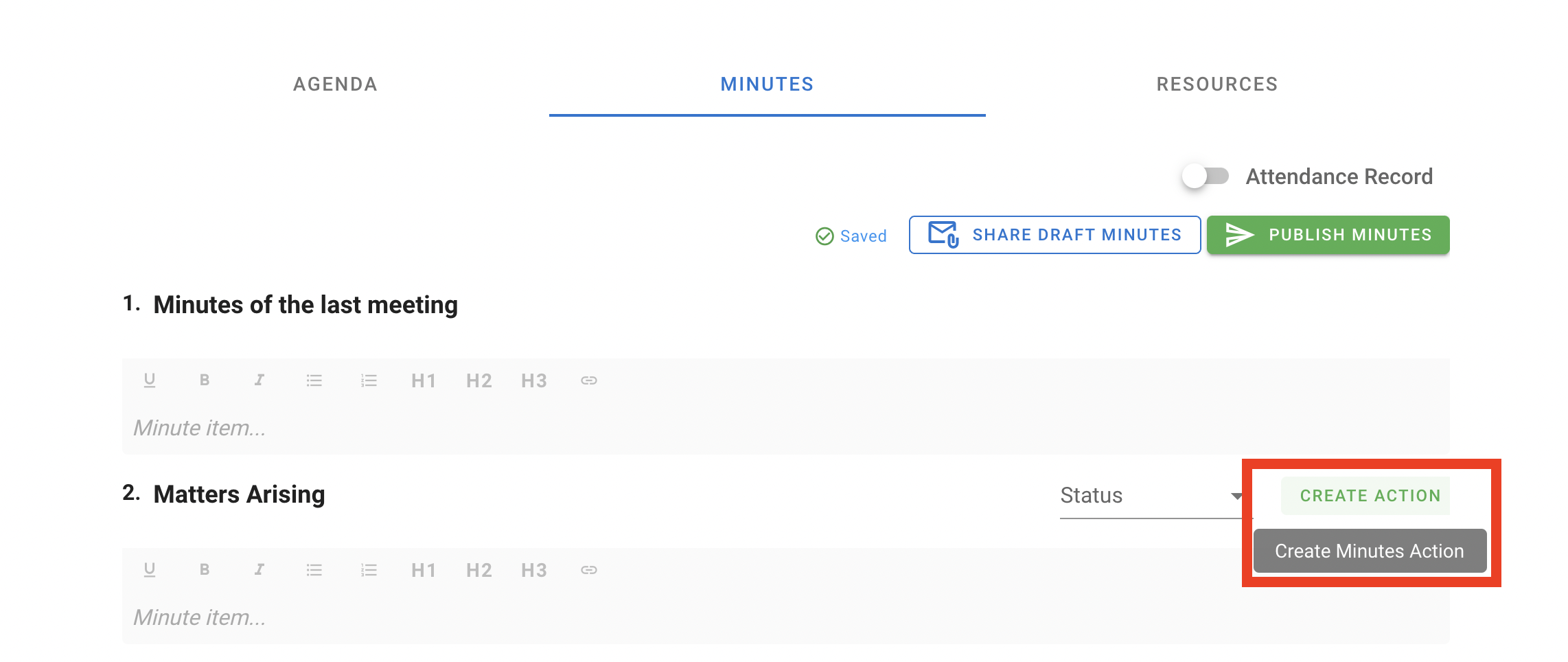Click Publish Minutes button
This screenshot has height=662, width=1568.
pos(1328,235)
